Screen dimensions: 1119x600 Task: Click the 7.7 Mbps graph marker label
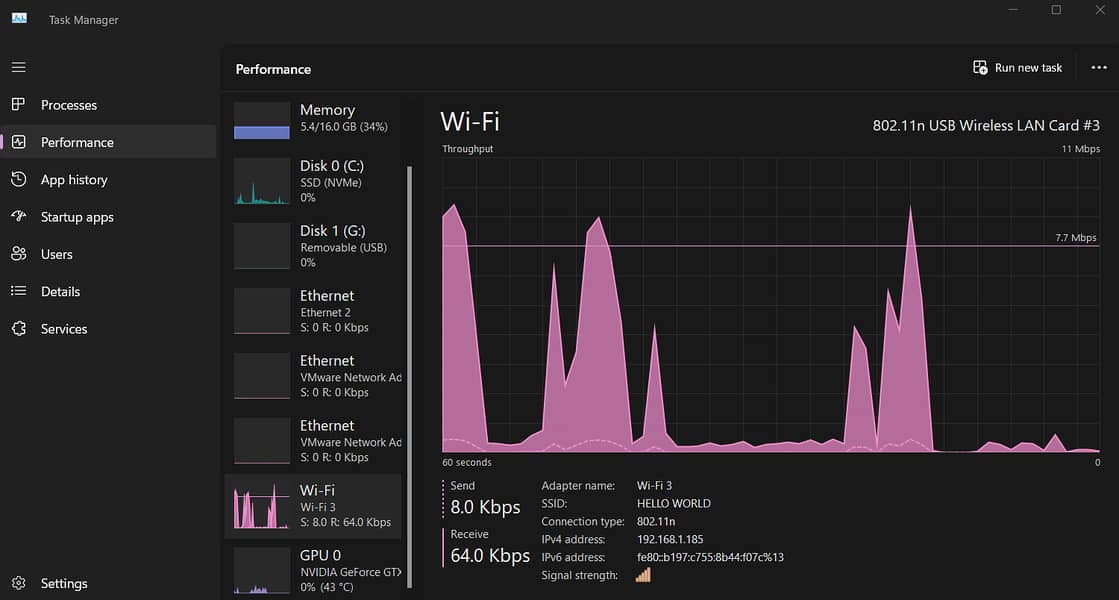tap(1075, 238)
